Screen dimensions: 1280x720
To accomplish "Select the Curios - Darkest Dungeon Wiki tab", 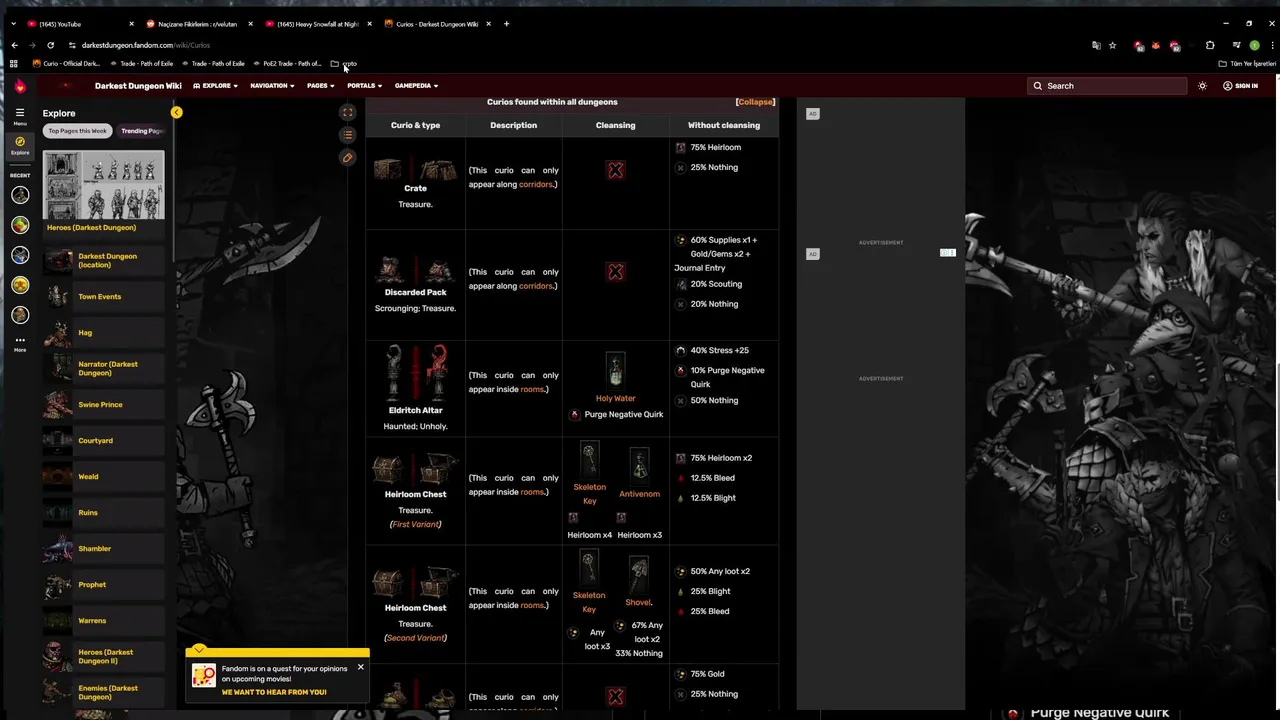I will point(436,24).
